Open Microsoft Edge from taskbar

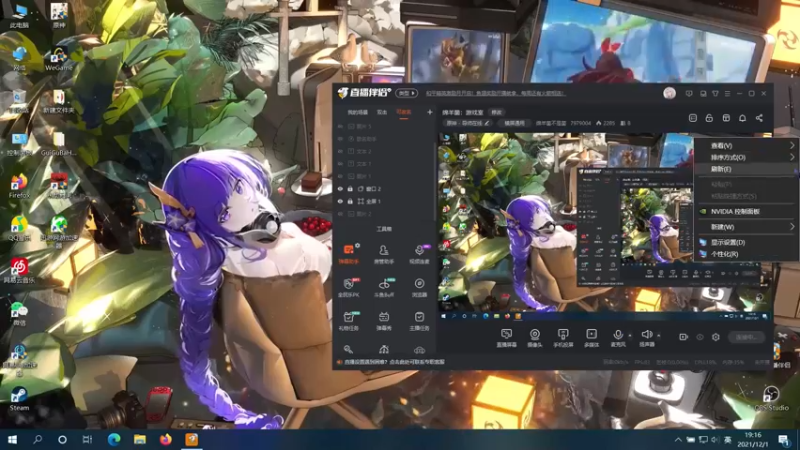coord(114,439)
